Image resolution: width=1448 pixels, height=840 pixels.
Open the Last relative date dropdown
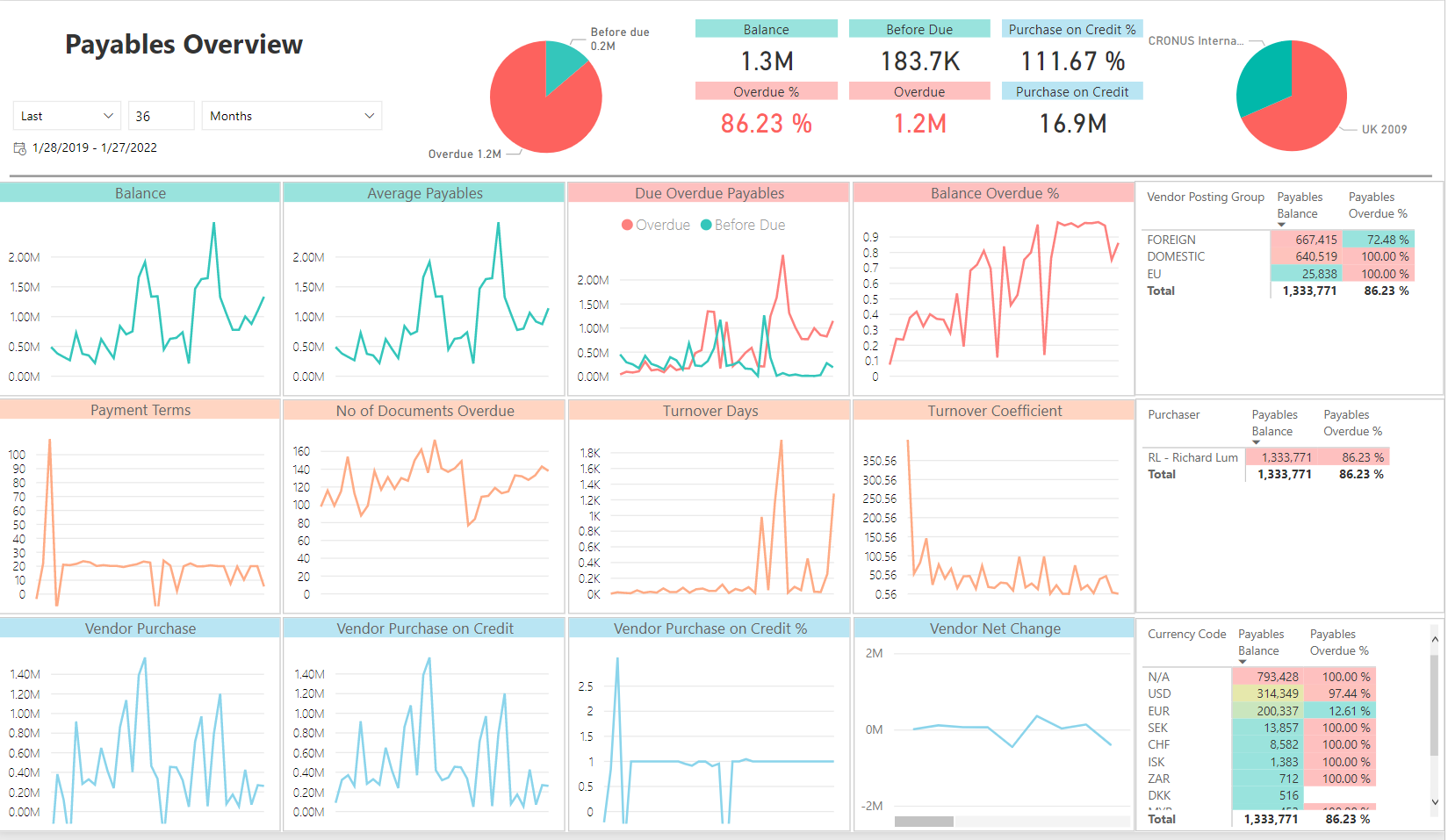click(68, 116)
